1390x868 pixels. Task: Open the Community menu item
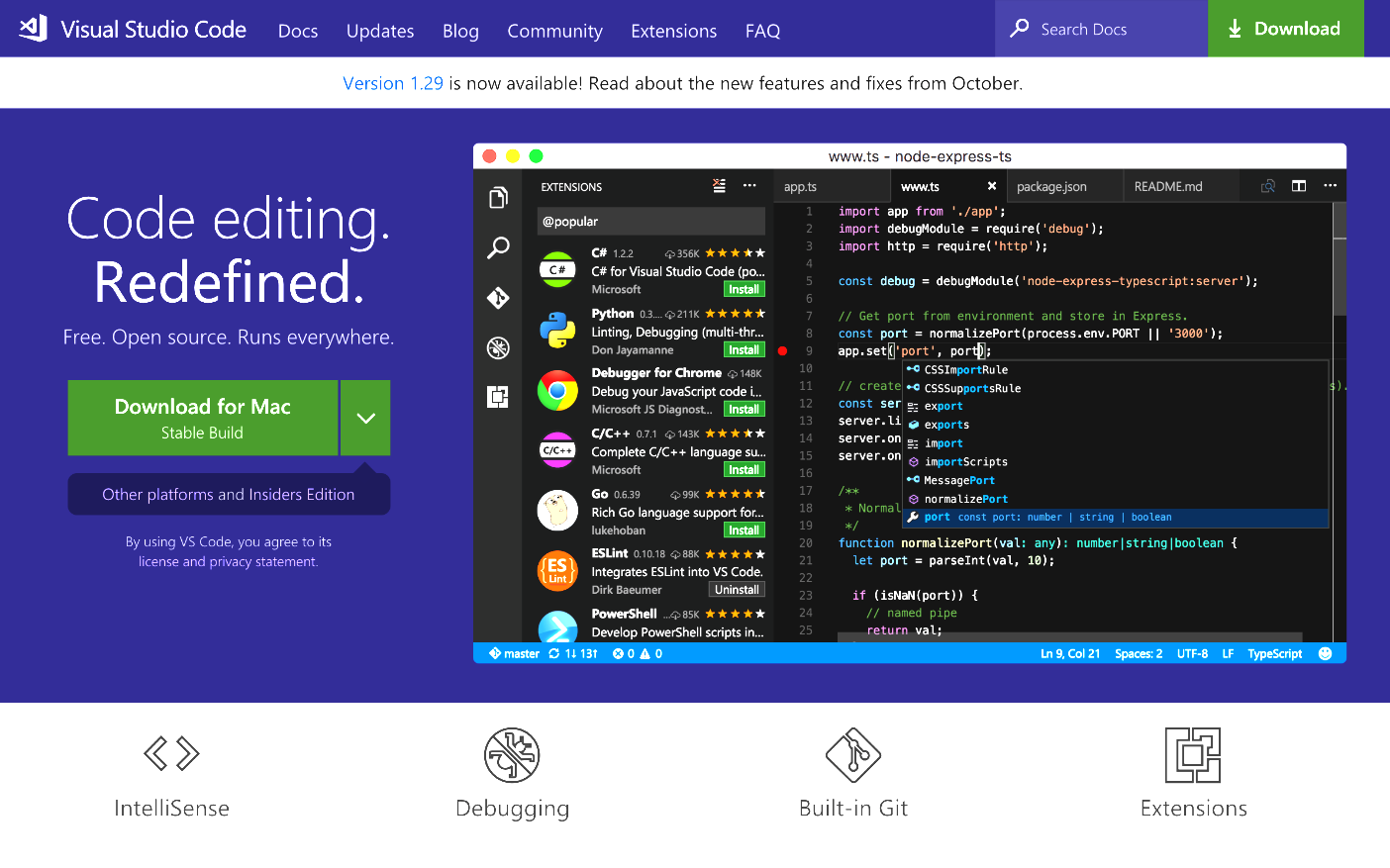tap(554, 31)
